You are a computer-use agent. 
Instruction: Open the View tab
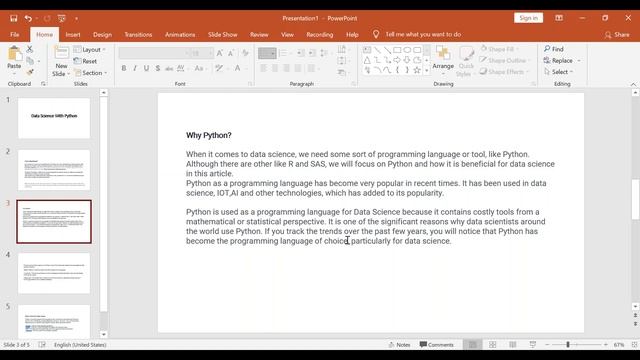[287, 35]
